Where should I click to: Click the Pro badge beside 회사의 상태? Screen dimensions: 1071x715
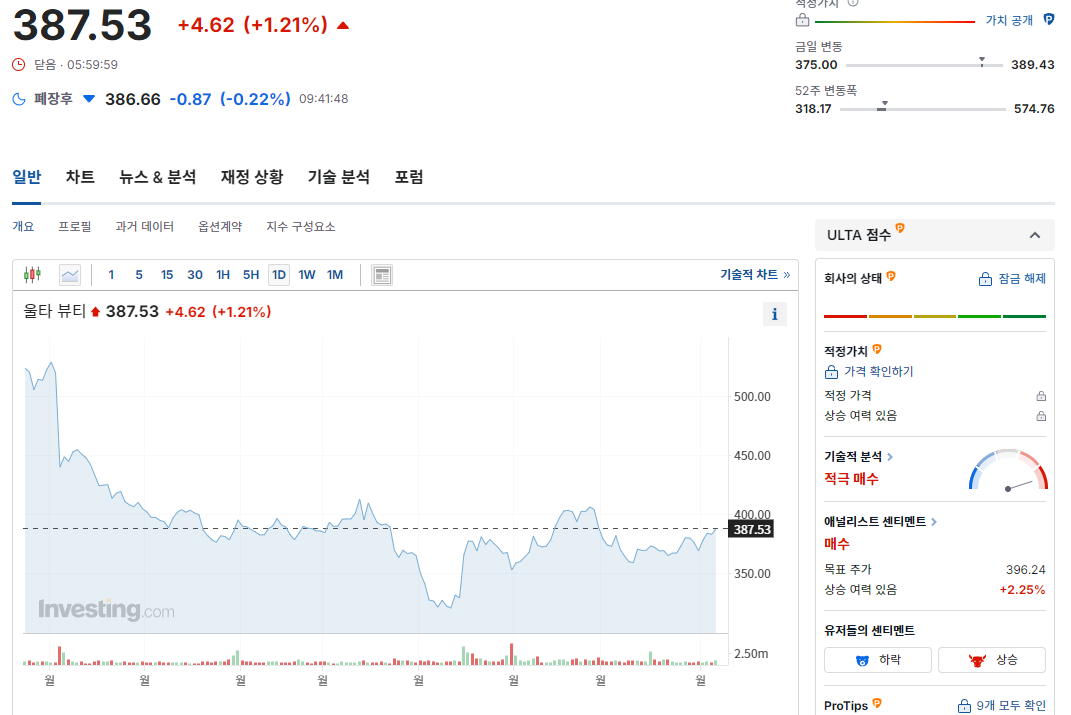[x=891, y=276]
